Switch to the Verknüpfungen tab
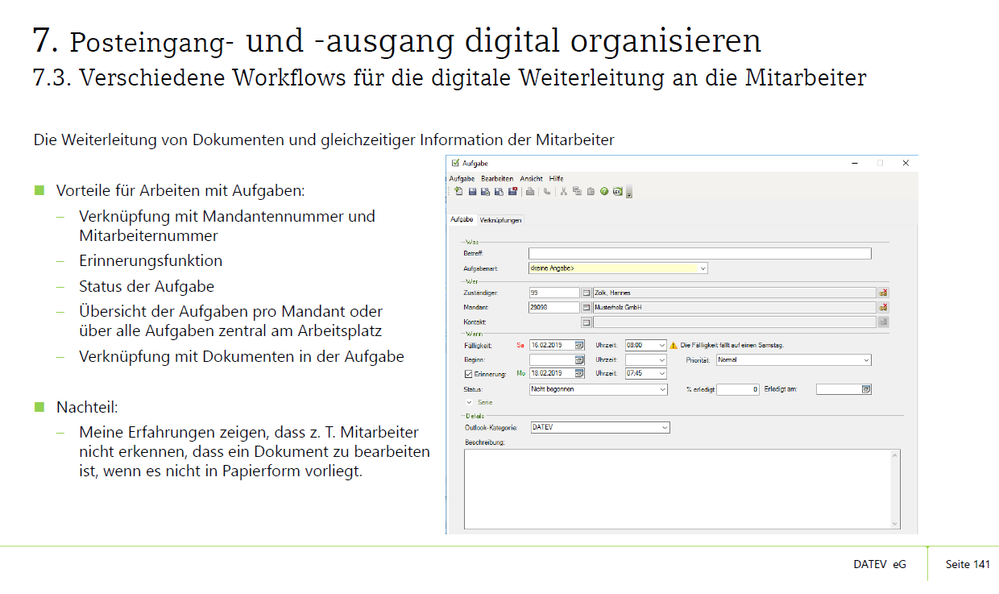 (x=500, y=220)
